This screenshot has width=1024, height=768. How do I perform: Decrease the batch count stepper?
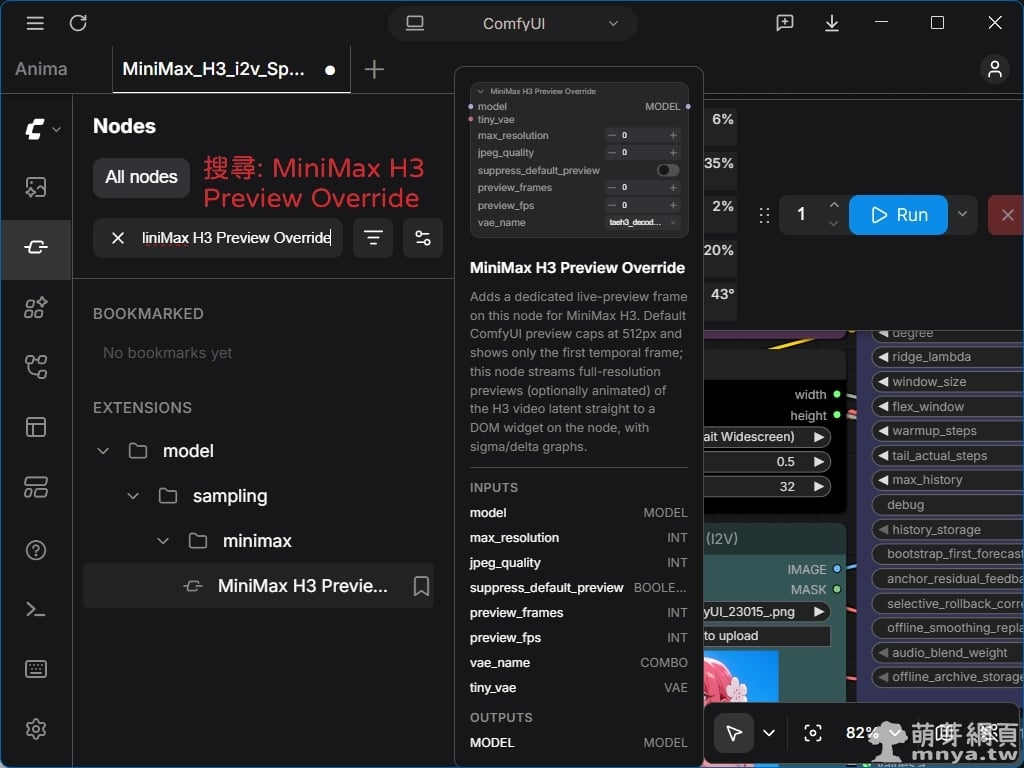point(834,224)
